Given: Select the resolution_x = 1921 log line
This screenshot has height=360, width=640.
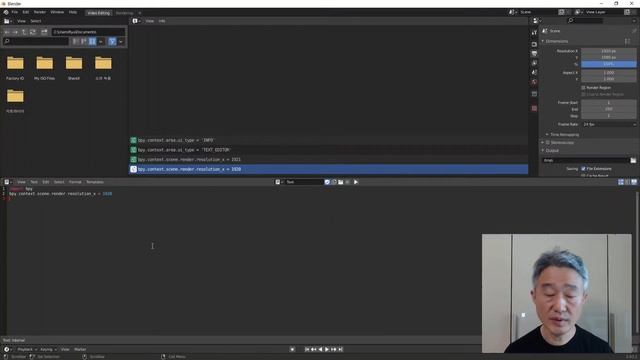Looking at the screenshot, I should tap(329, 160).
